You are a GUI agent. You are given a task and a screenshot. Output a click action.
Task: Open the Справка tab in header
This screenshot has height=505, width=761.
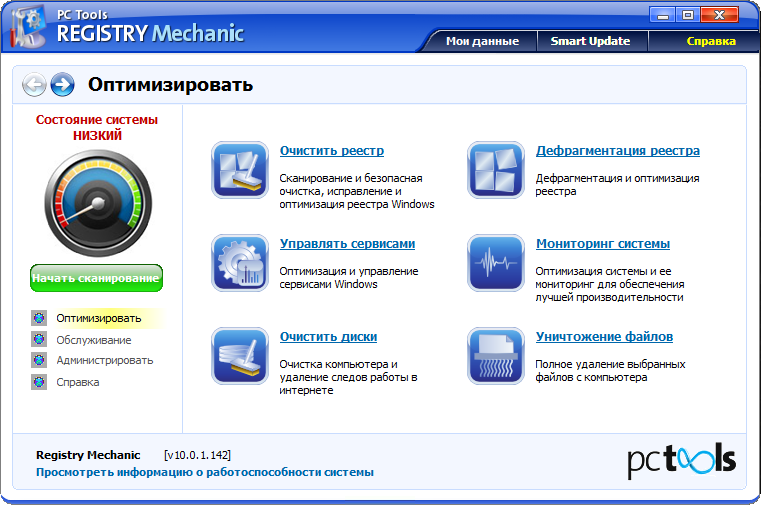coord(711,41)
